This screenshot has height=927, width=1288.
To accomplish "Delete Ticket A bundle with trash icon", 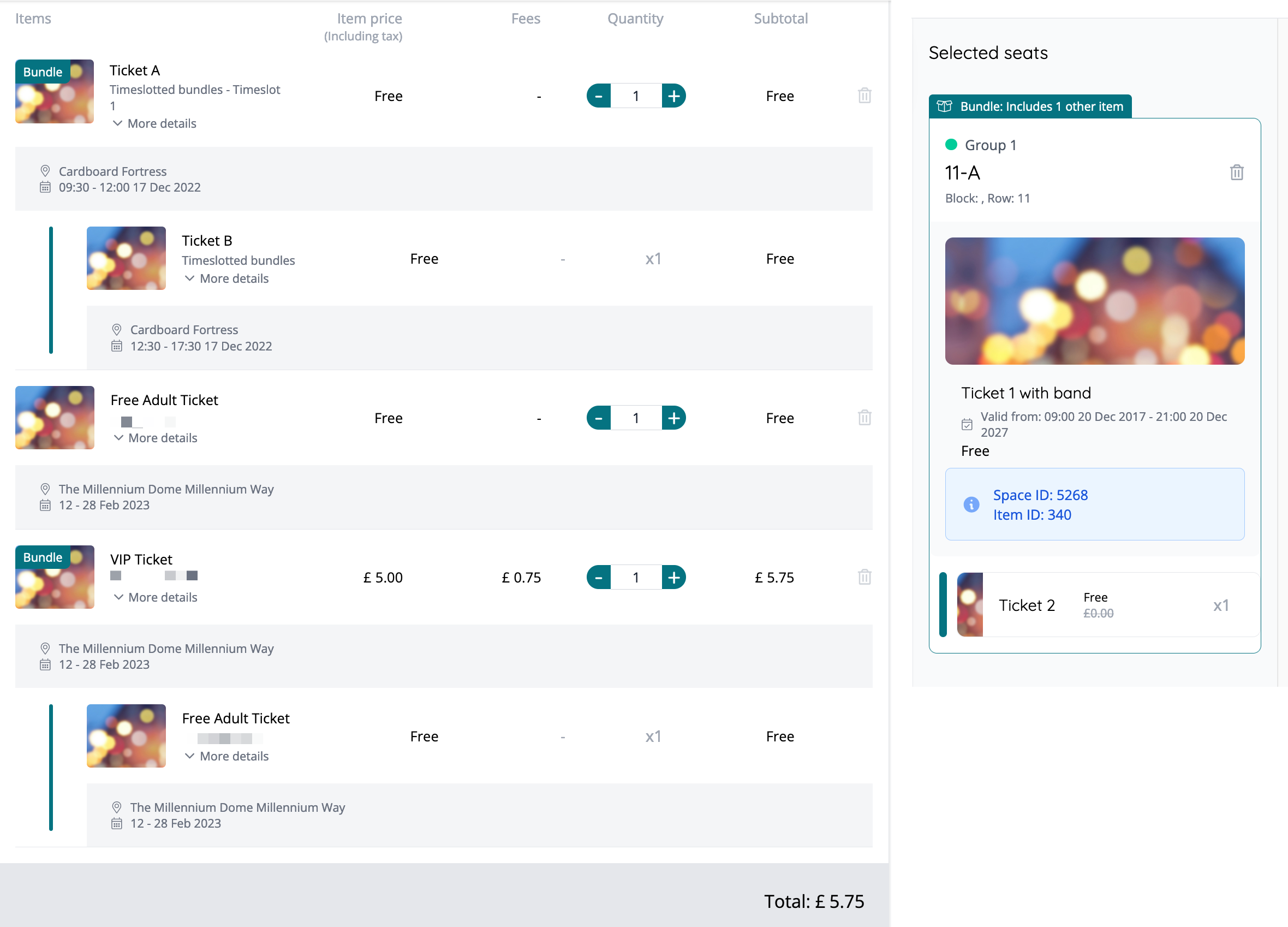I will [x=864, y=96].
